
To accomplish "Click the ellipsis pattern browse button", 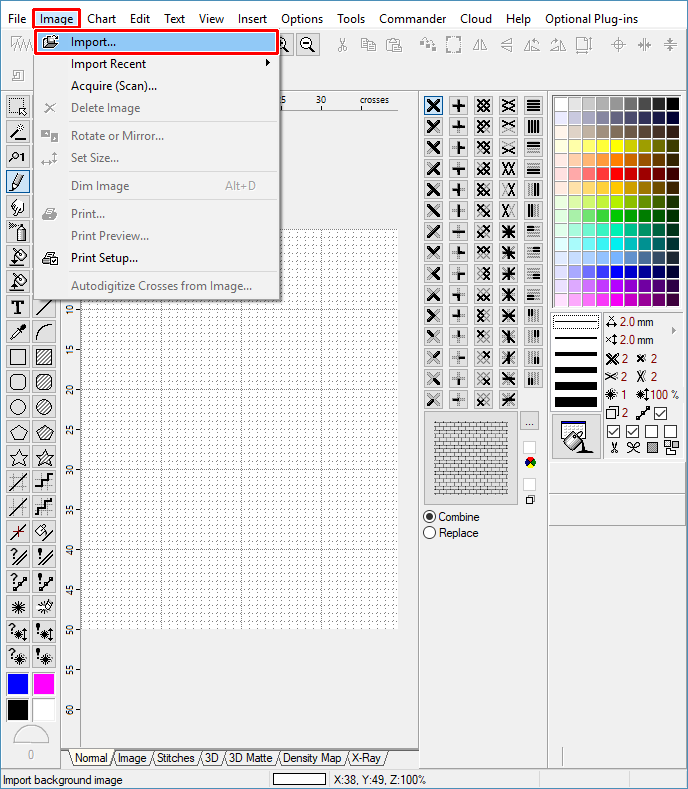I will pyautogui.click(x=529, y=422).
